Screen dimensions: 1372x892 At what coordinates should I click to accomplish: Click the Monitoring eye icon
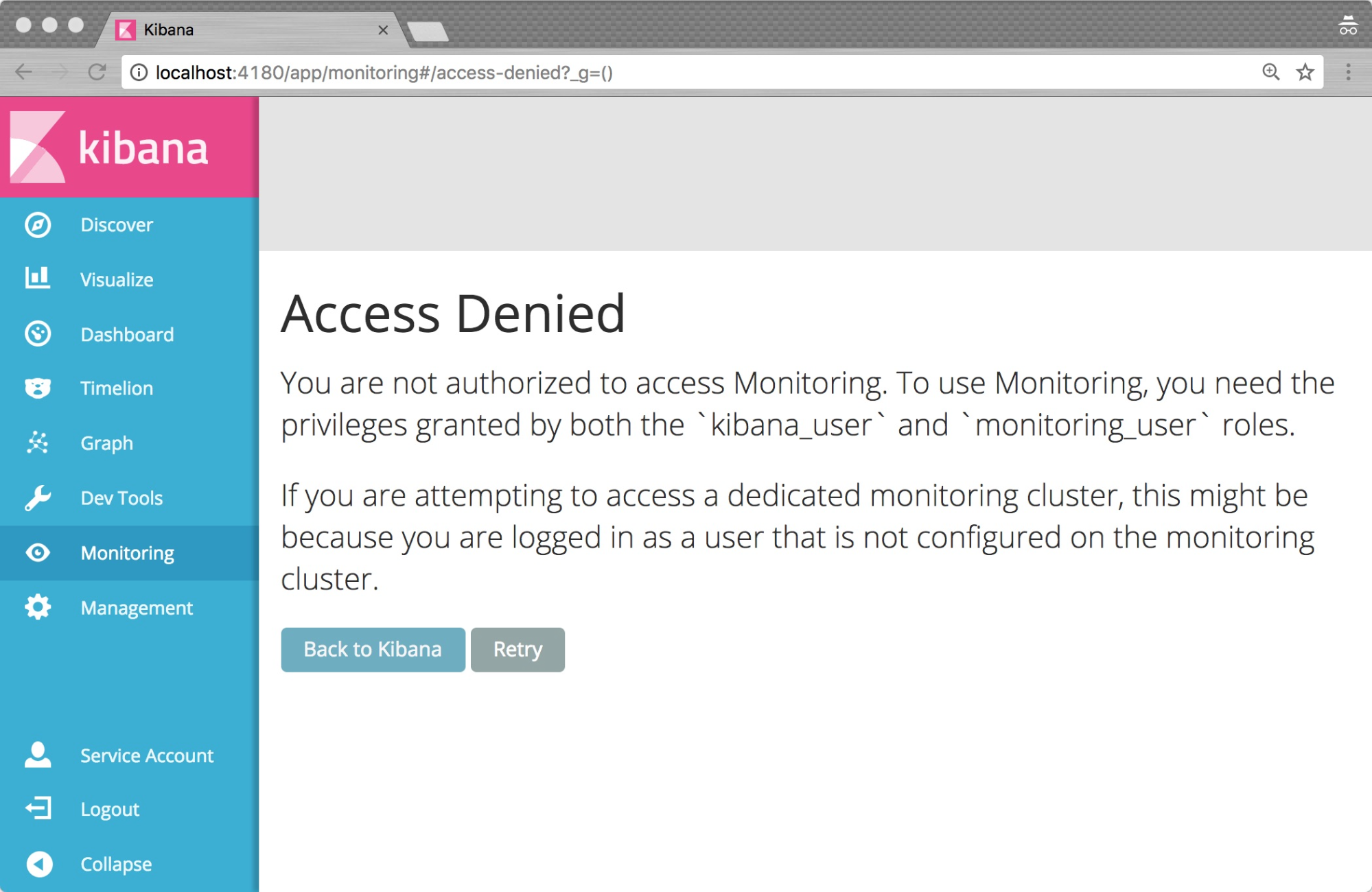38,552
